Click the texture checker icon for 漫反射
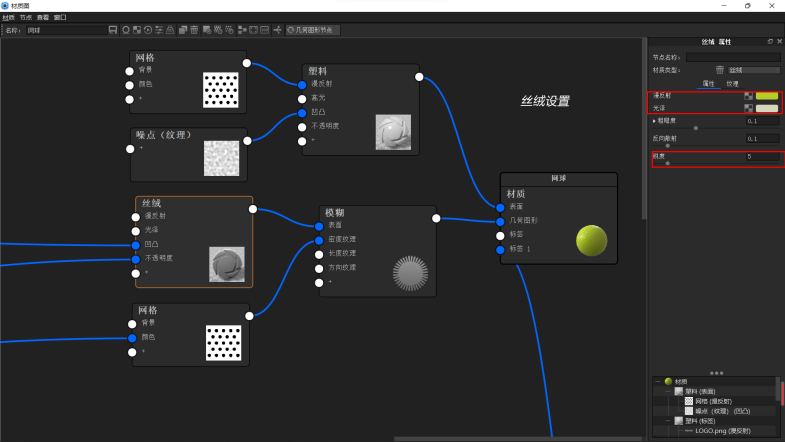This screenshot has width=785, height=442. coord(748,96)
